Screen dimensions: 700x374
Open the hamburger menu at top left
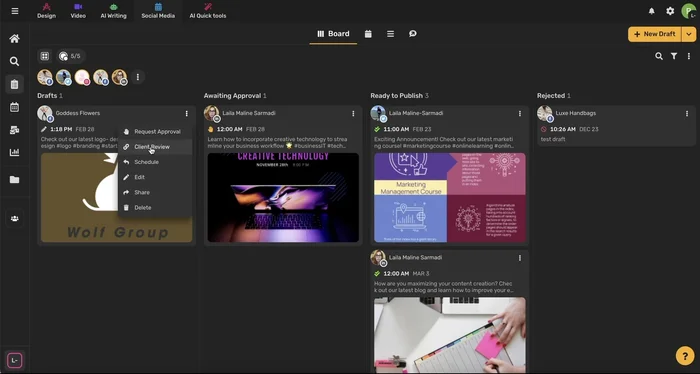point(15,11)
